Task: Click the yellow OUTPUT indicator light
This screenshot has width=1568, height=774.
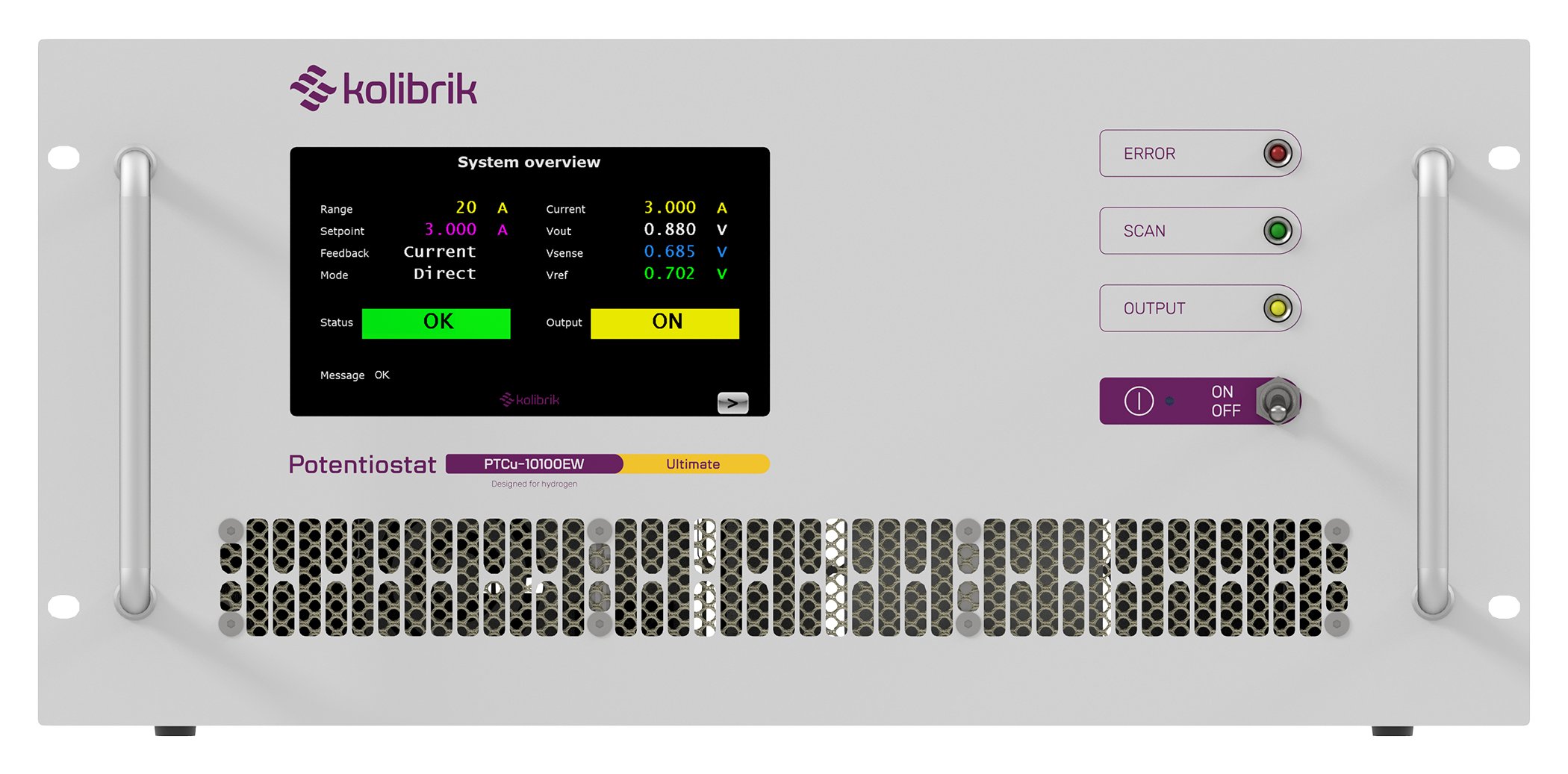Action: coord(1277,308)
